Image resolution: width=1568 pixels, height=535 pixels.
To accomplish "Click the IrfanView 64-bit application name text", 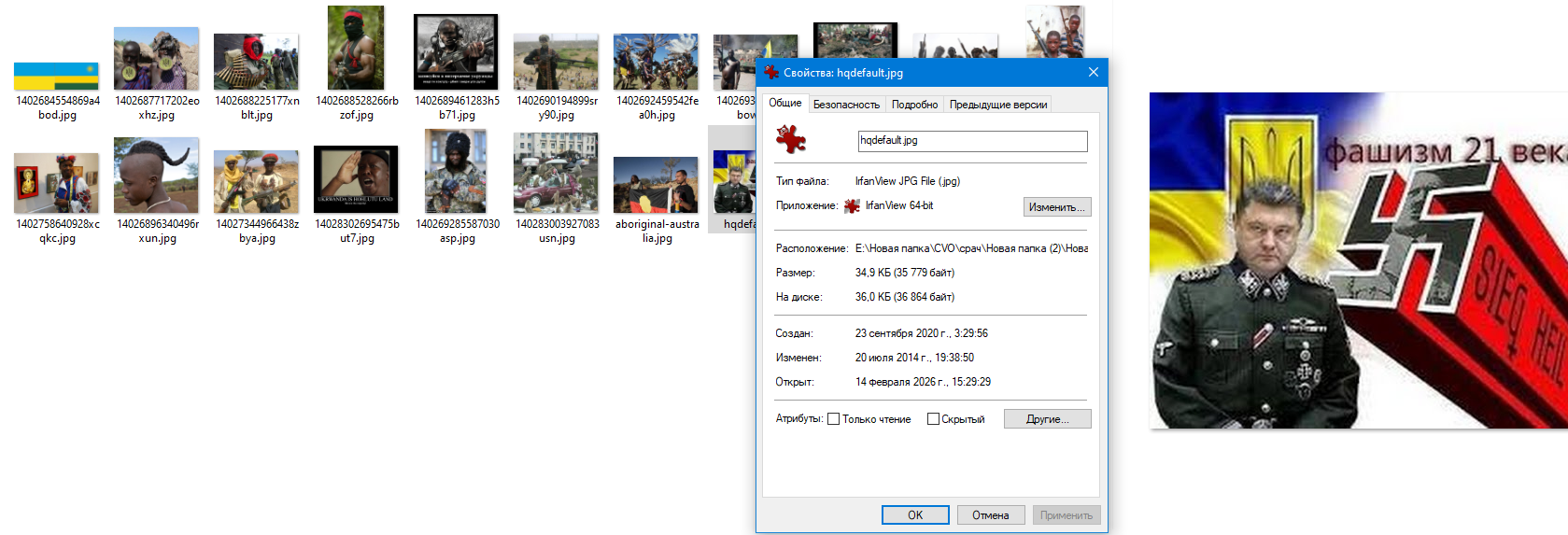I will 899,205.
